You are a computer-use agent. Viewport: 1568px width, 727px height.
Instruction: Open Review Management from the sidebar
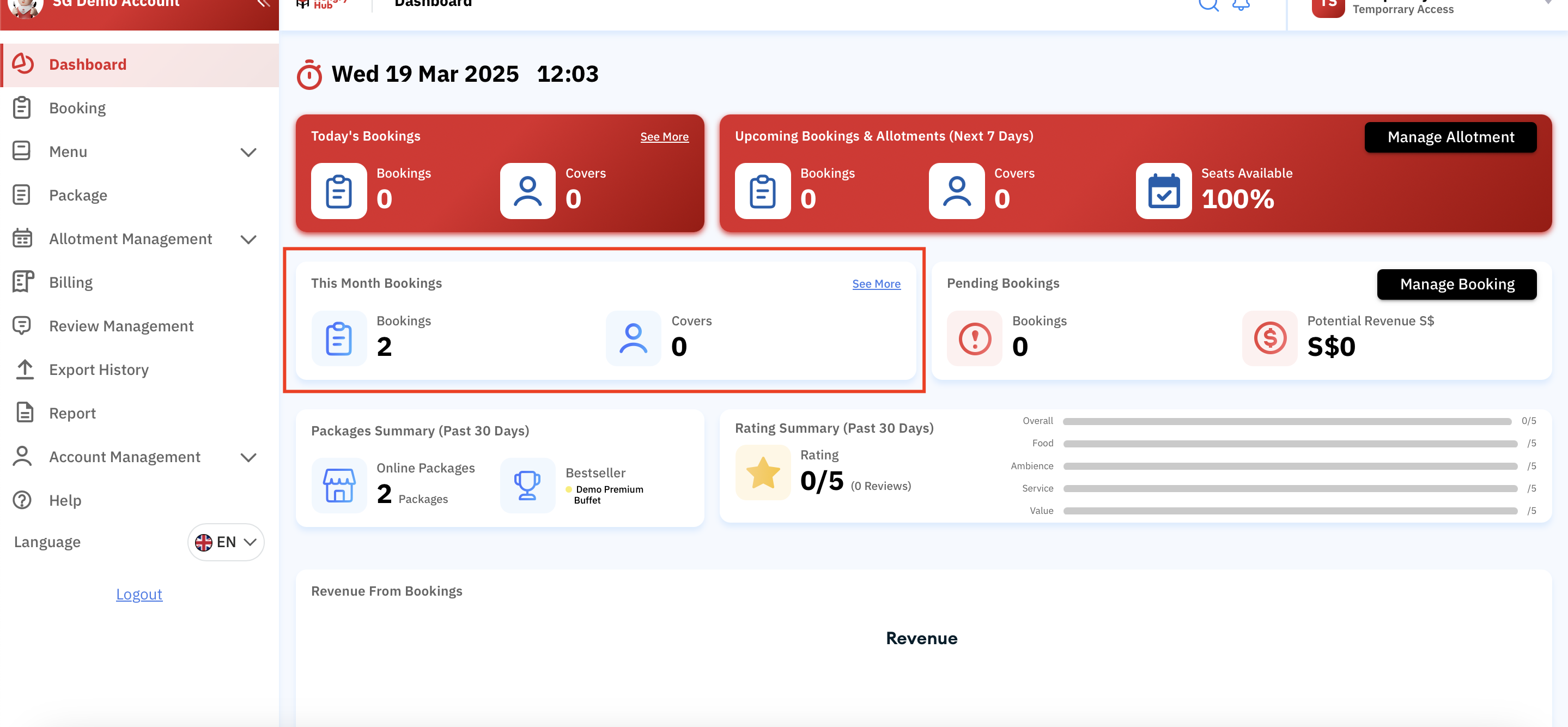[x=121, y=326]
